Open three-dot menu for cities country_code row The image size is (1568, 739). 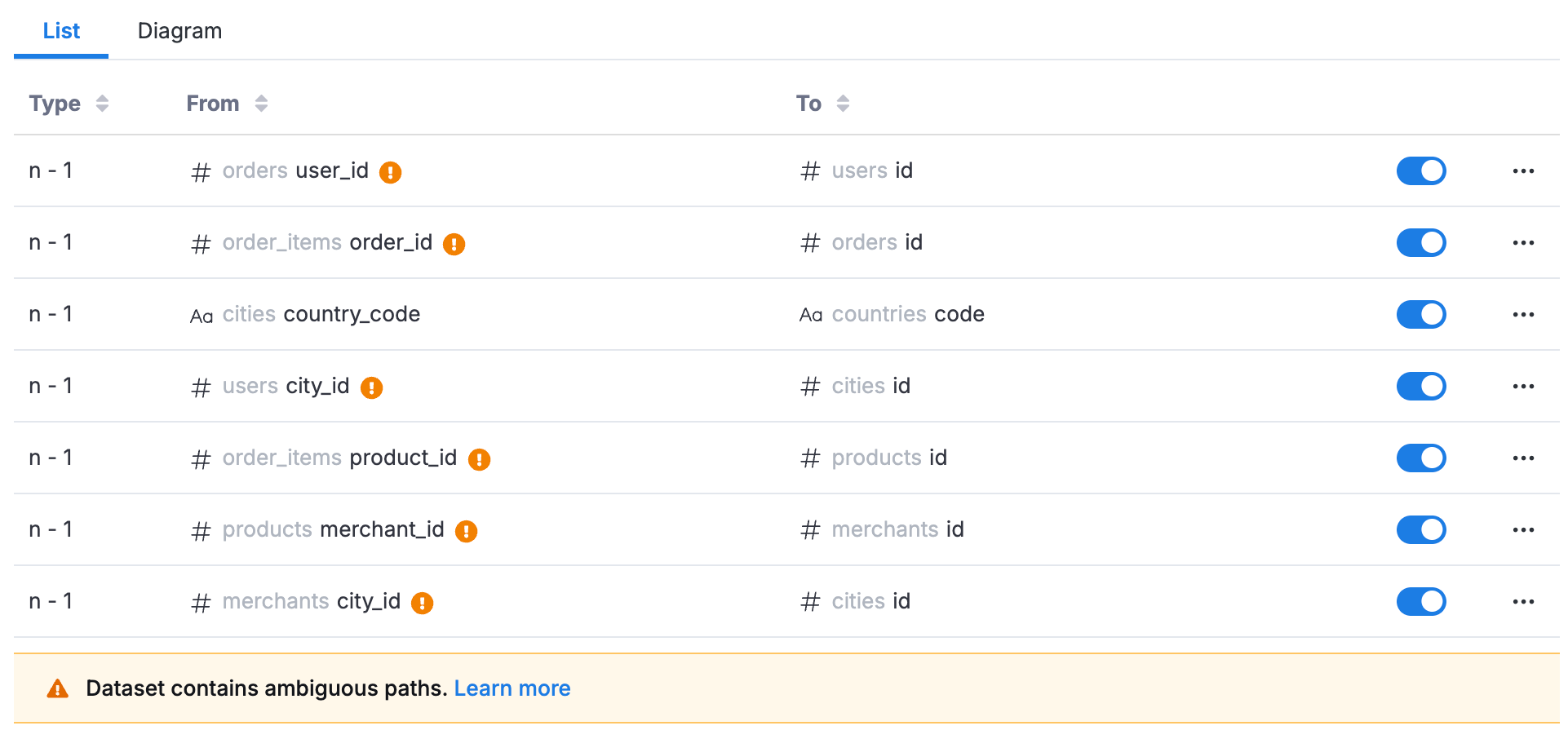coord(1522,315)
